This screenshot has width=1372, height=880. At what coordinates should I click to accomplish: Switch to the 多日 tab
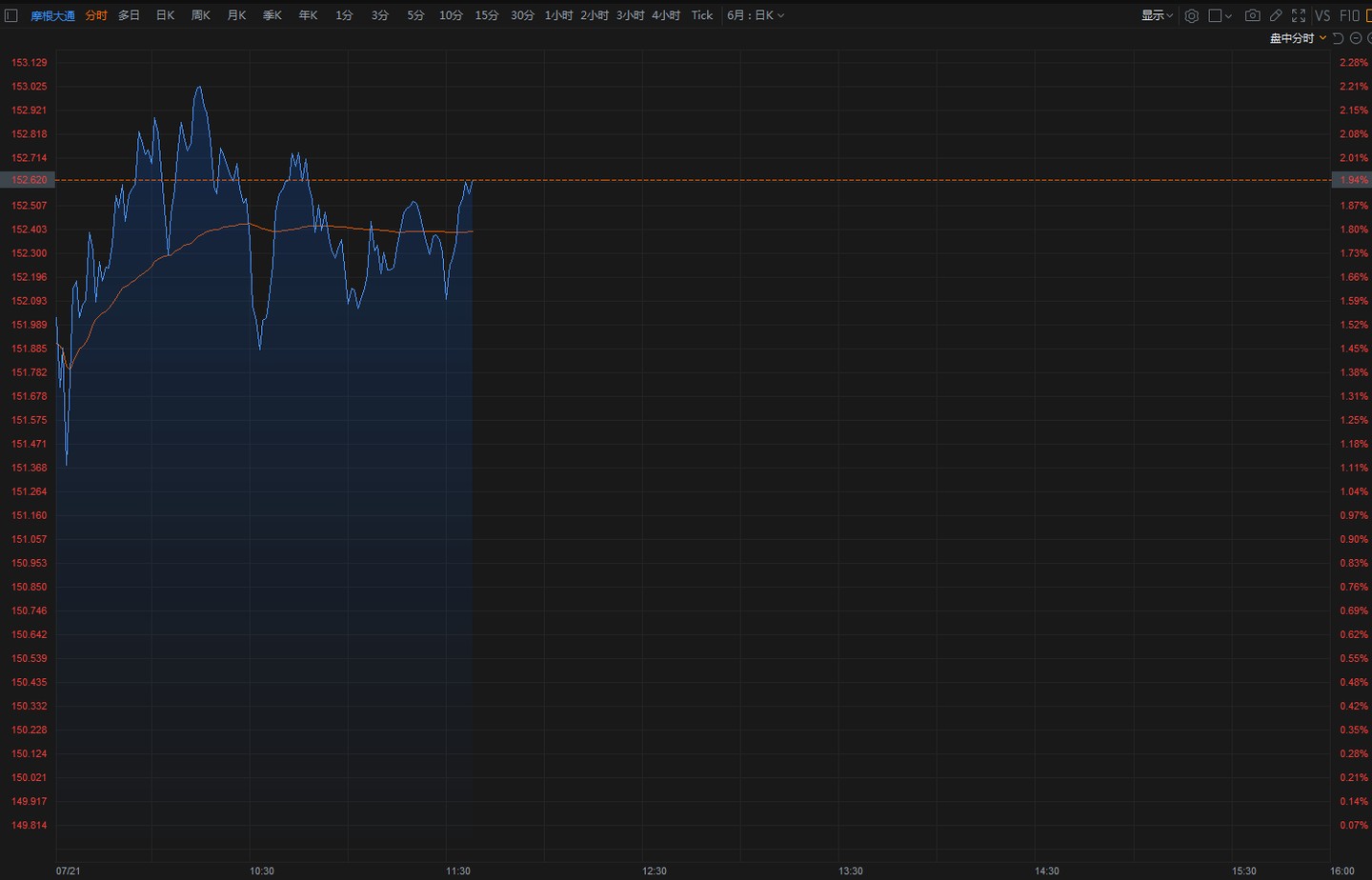pos(130,15)
